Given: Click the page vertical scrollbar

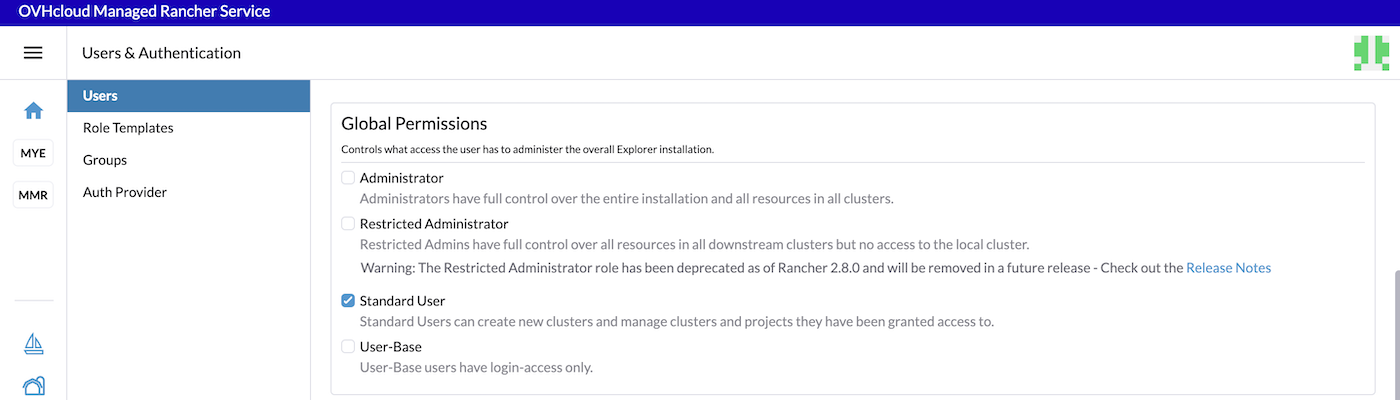Looking at the screenshot, I should pyautogui.click(x=1395, y=330).
